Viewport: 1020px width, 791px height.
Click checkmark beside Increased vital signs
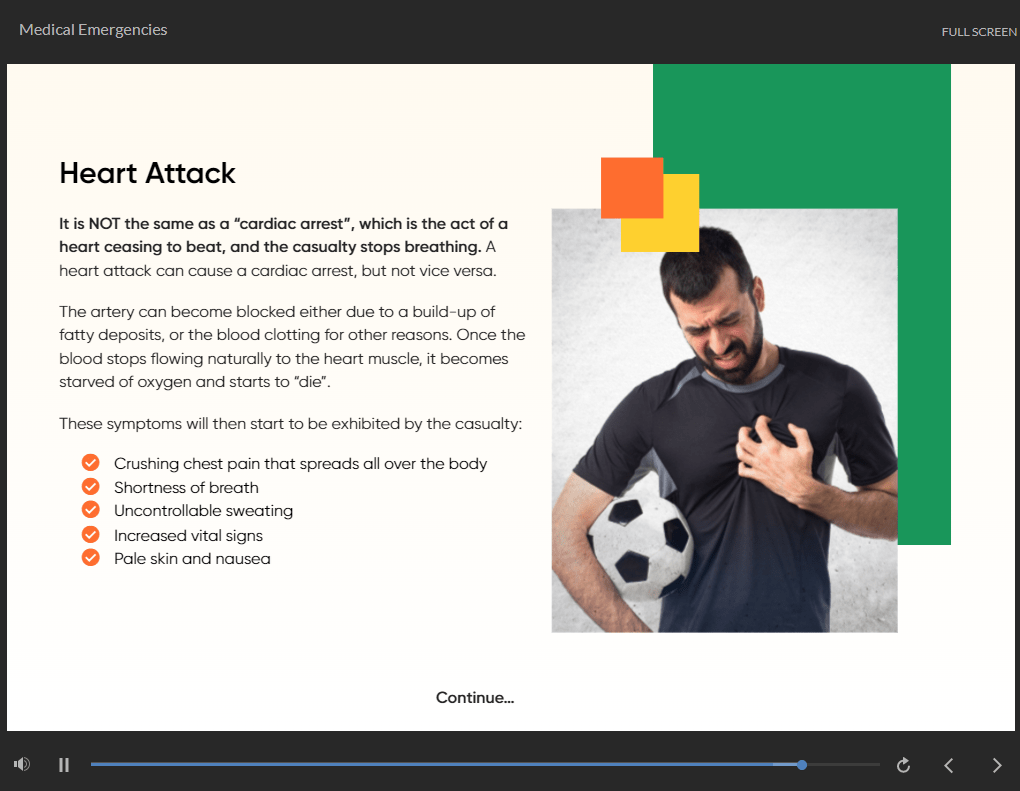pos(90,535)
